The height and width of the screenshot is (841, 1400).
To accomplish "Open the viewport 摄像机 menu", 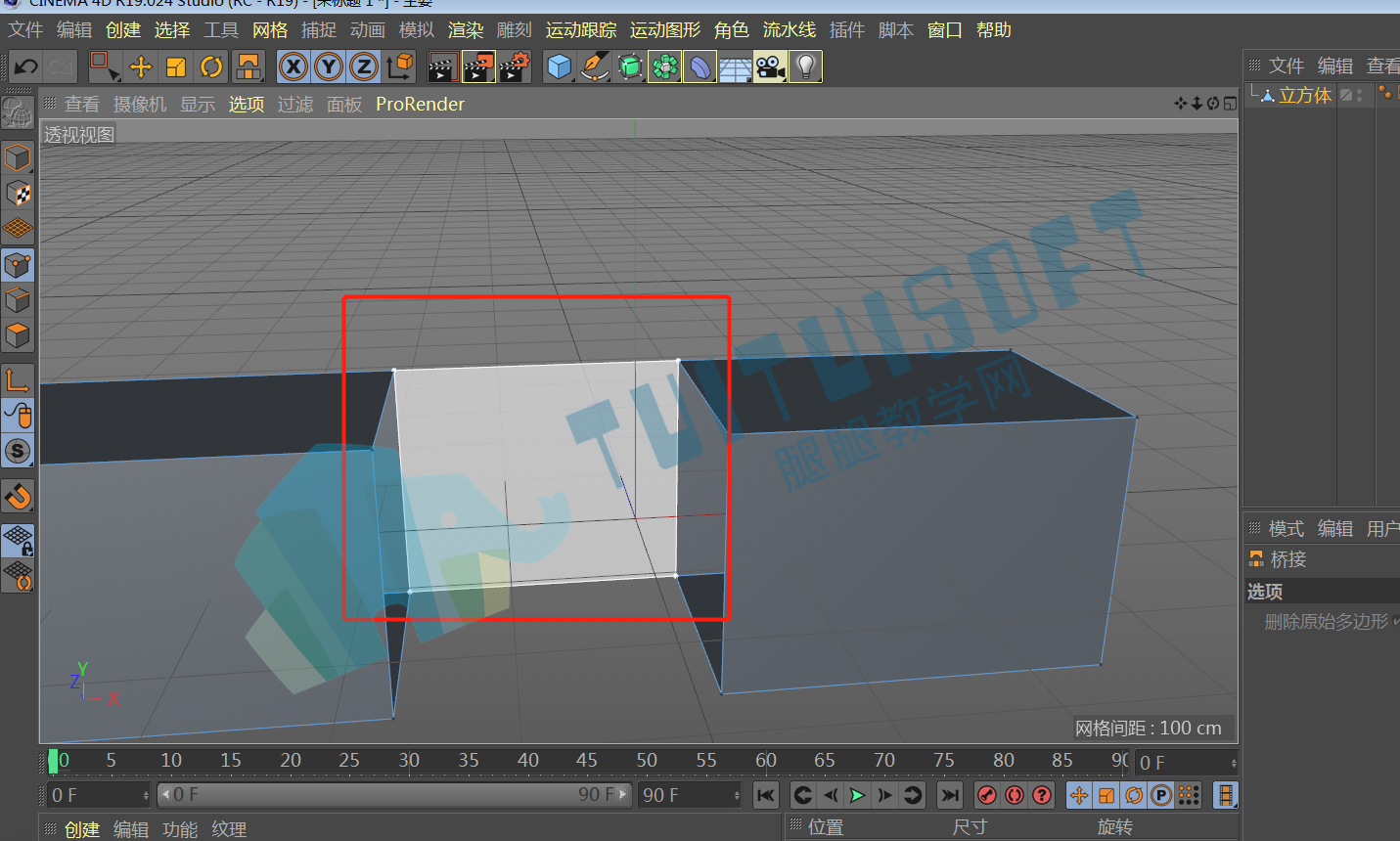I will click(x=140, y=104).
